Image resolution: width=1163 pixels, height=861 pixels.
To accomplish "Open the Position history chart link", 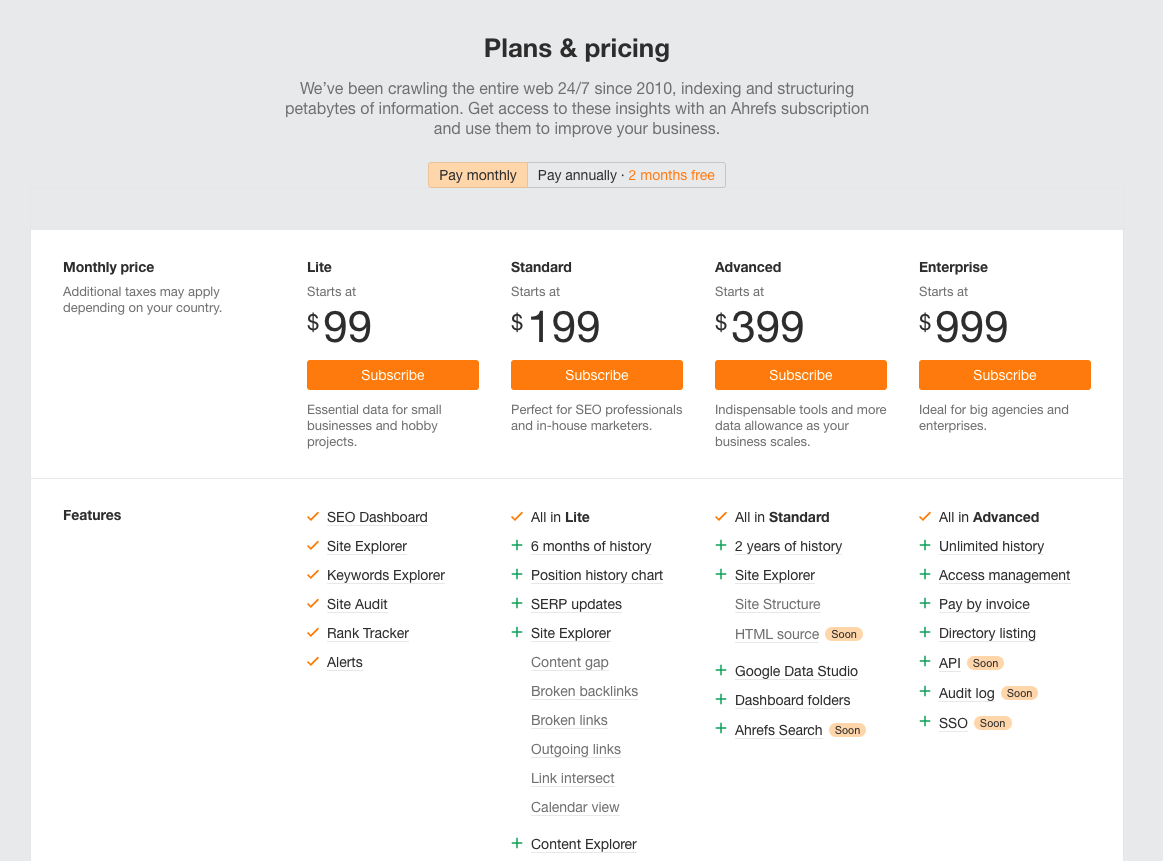I will tap(597, 575).
